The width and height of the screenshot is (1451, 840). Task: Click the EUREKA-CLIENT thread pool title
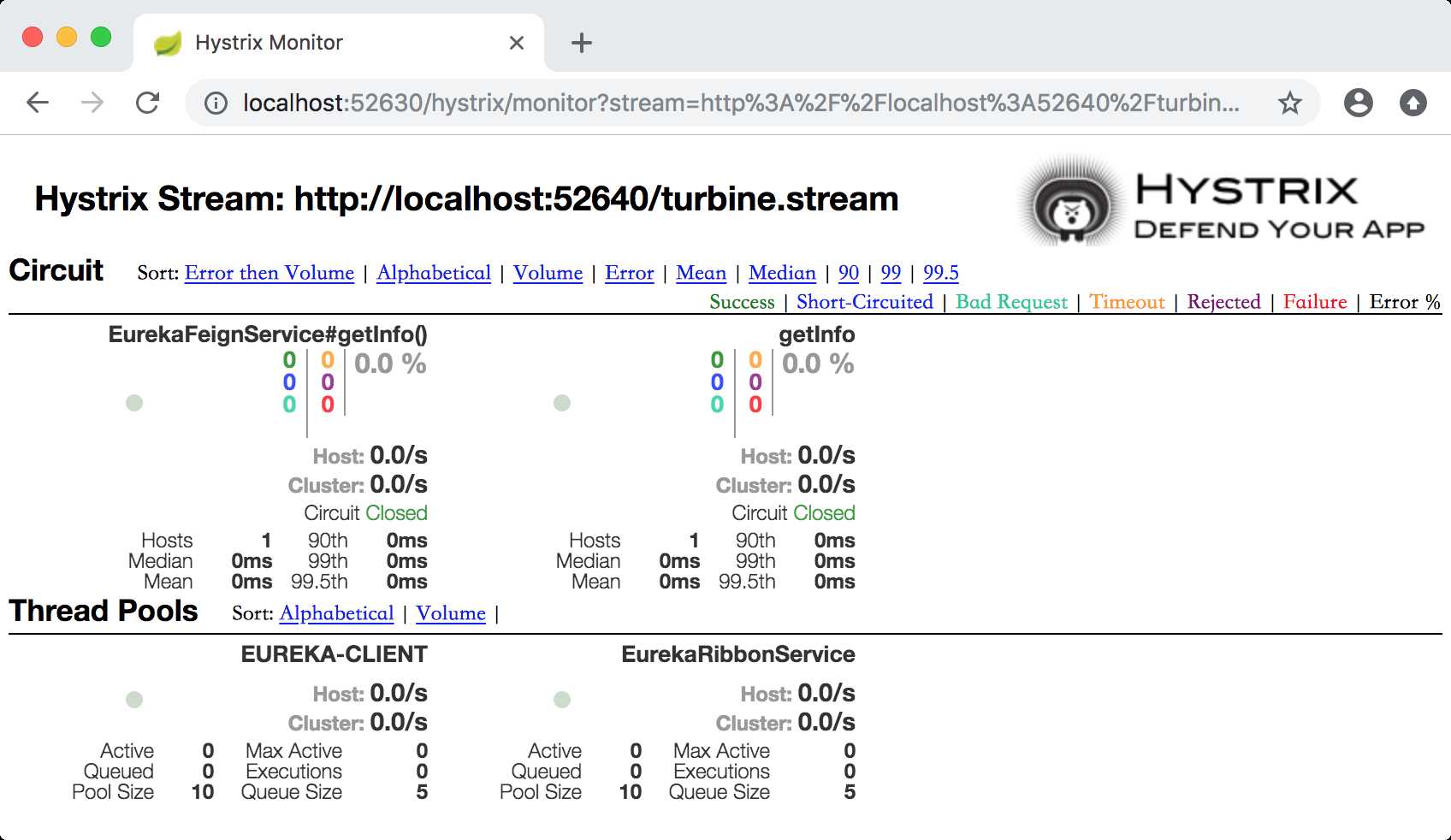334,654
